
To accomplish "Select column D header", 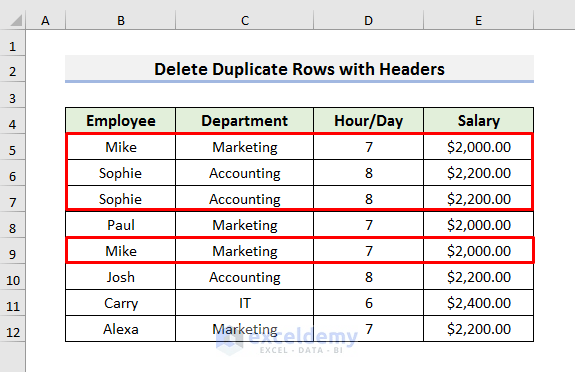I will click(x=369, y=20).
